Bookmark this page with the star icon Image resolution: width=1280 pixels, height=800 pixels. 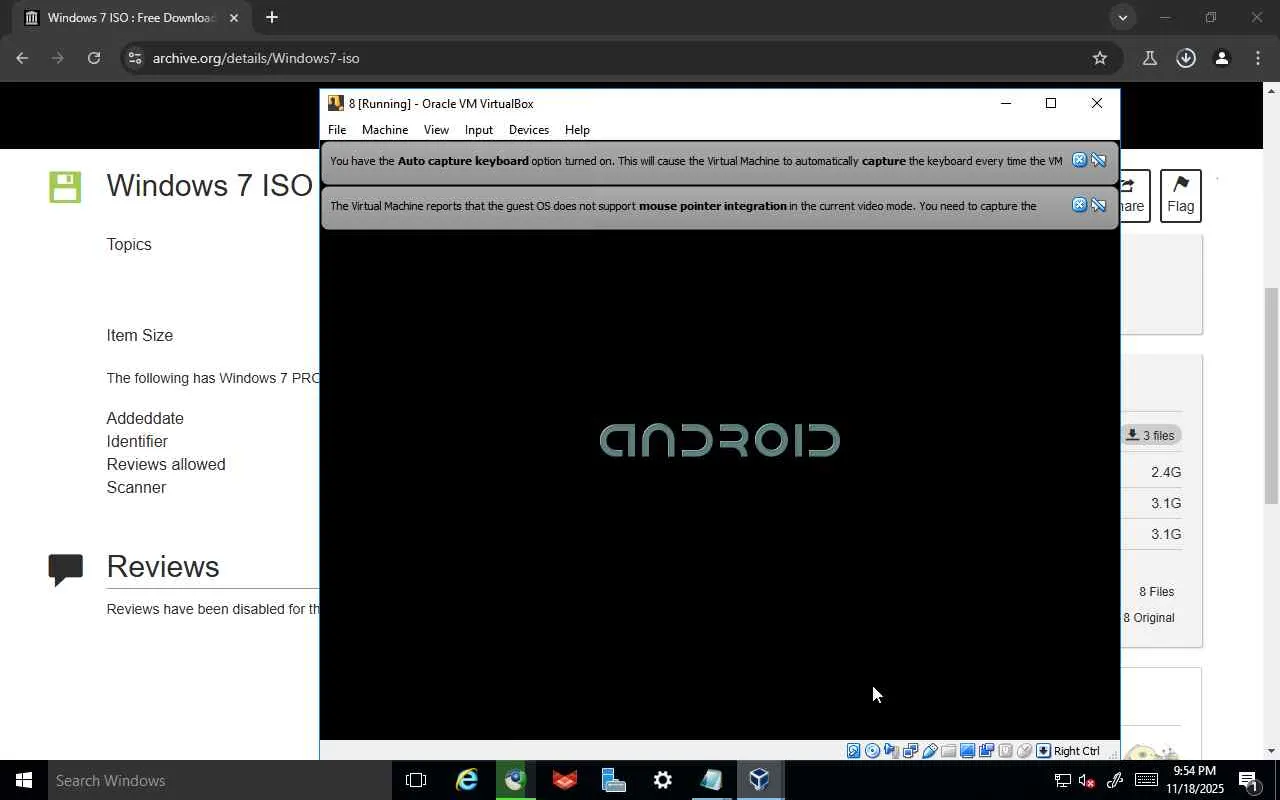[x=1100, y=58]
